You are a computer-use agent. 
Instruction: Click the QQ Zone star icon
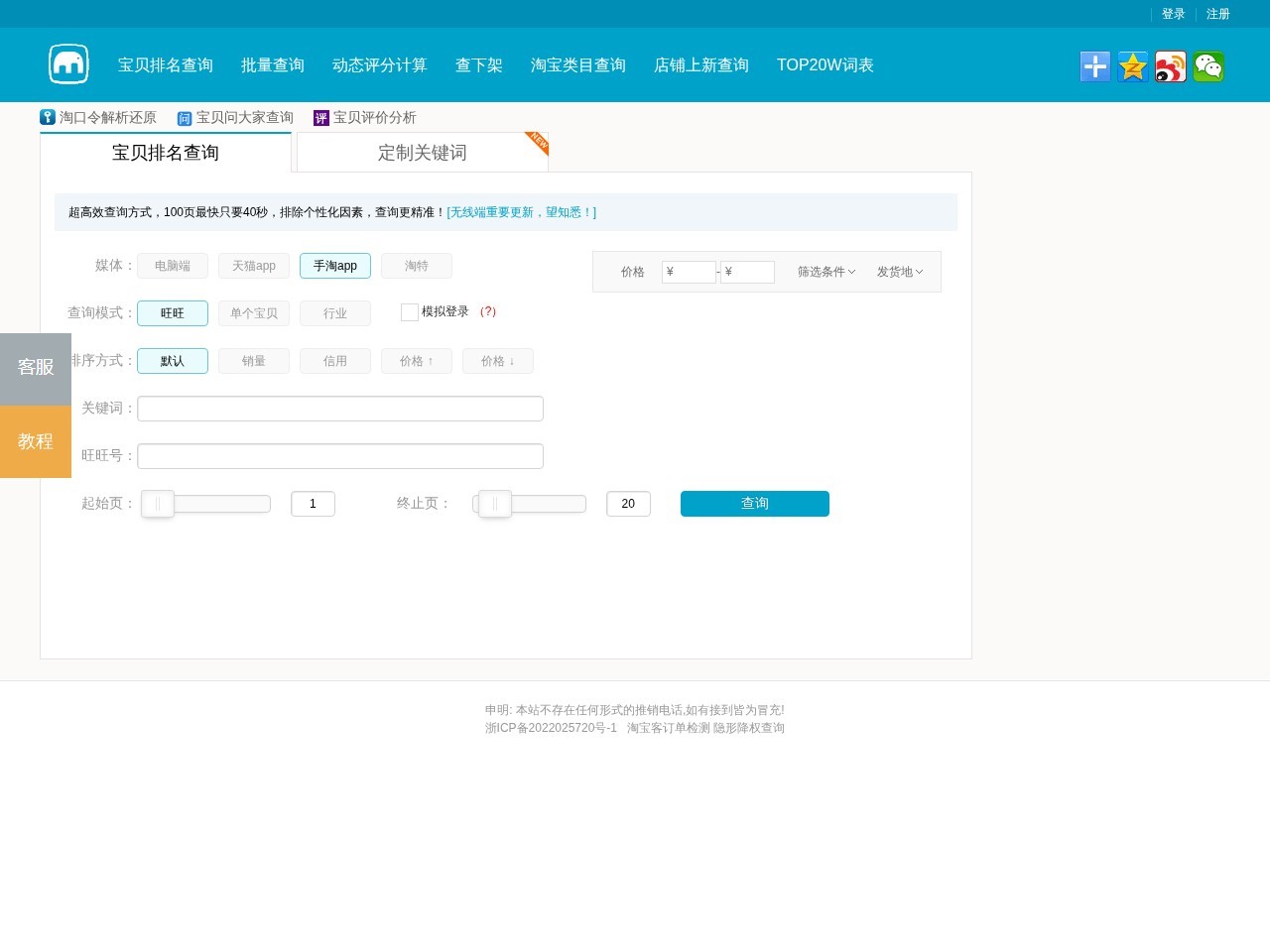pos(1133,66)
